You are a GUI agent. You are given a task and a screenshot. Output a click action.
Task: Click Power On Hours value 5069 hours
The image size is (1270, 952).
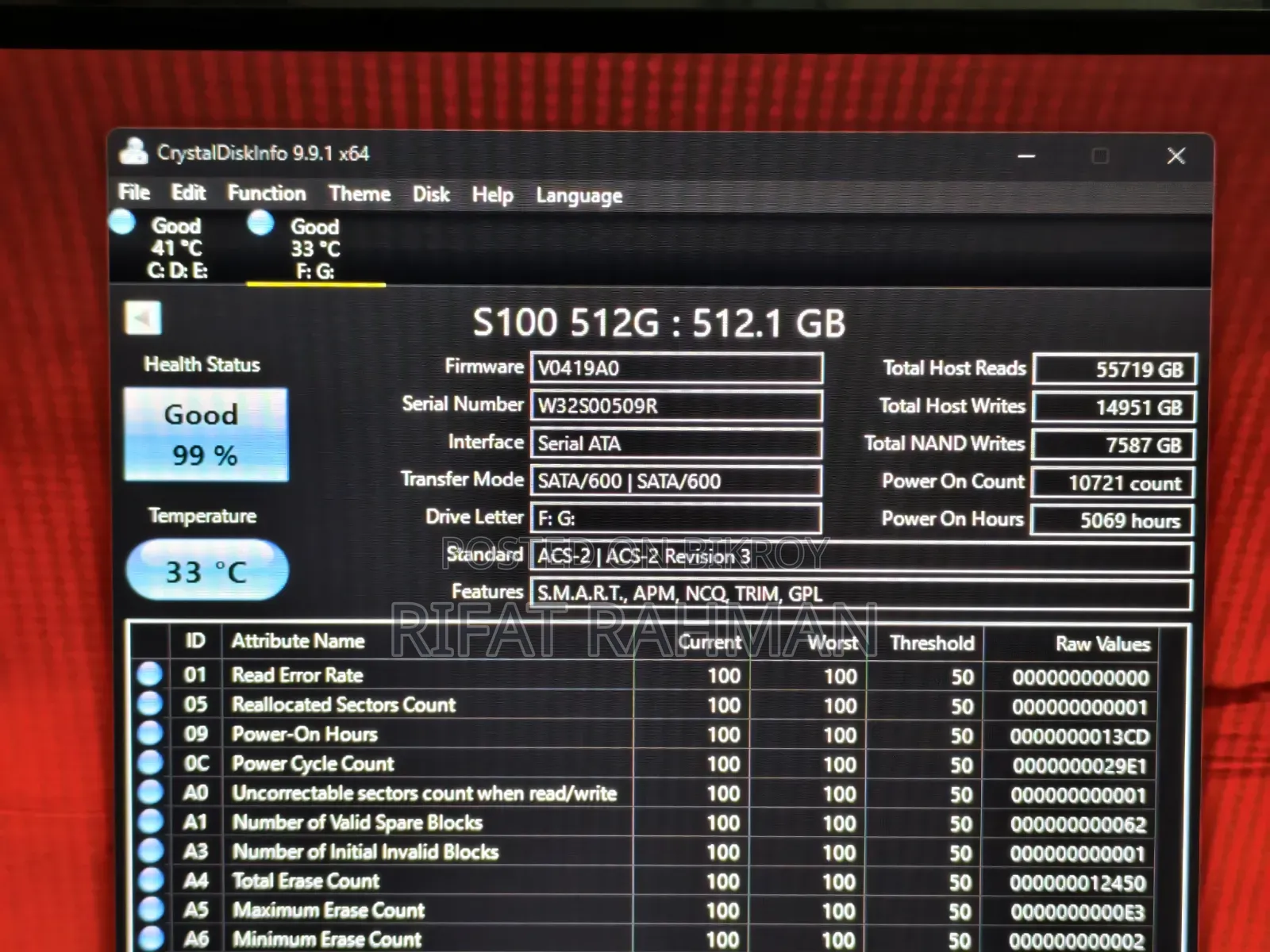(x=1111, y=520)
